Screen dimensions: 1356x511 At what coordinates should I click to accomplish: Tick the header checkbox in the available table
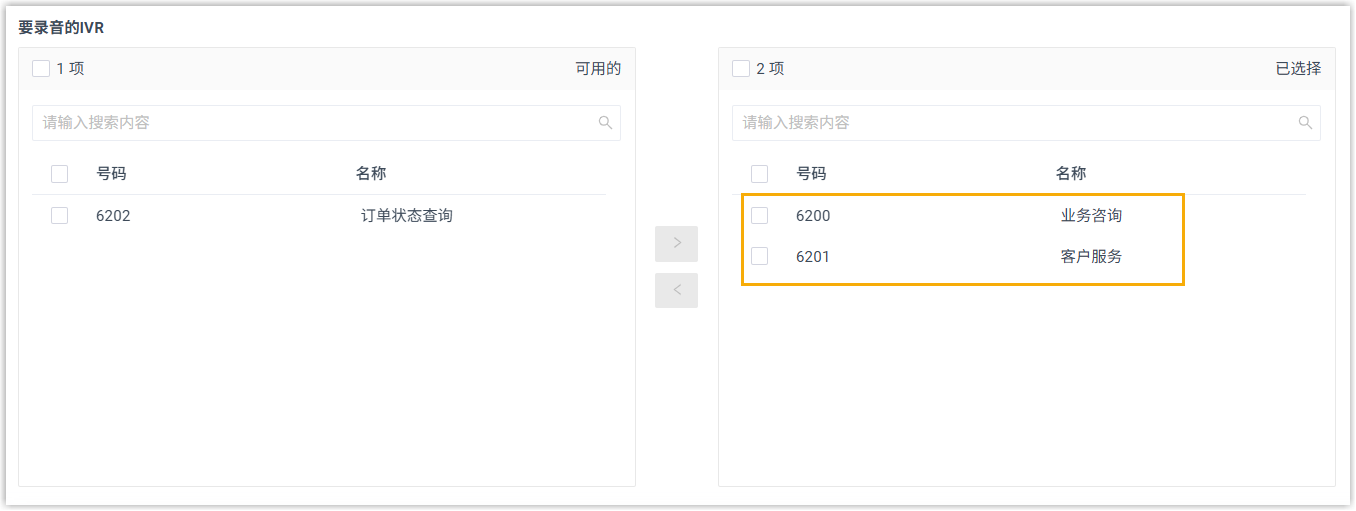click(60, 174)
